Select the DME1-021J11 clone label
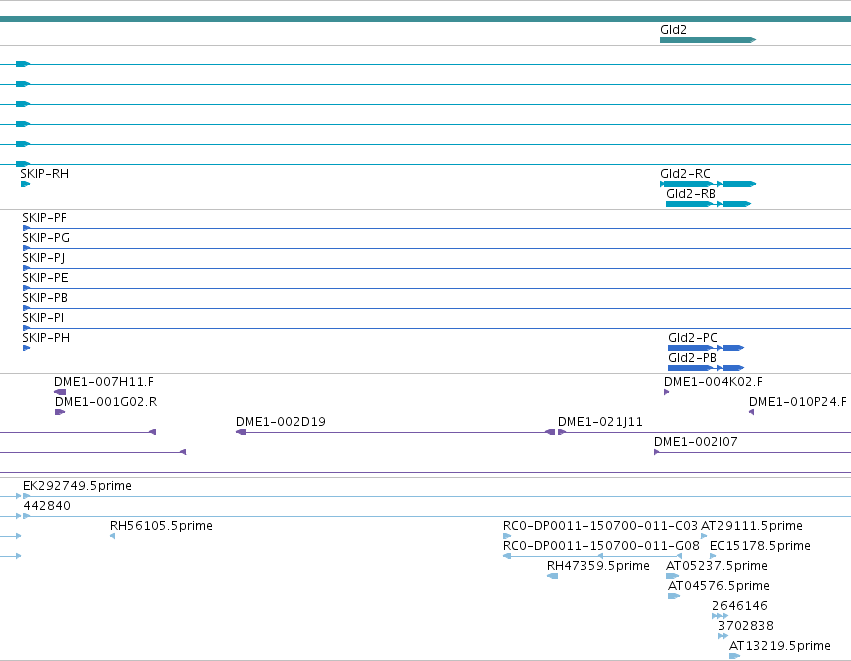851x661 pixels. point(600,422)
